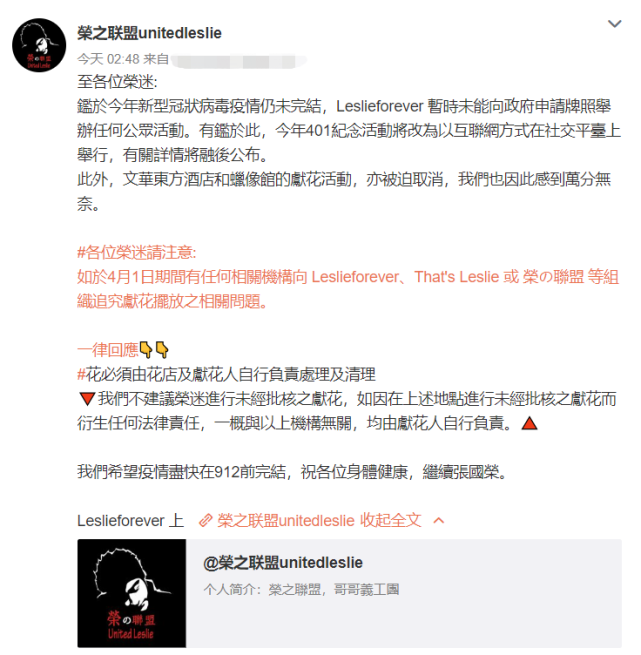Click the second pointing-down hand emoji

[x=162, y=350]
